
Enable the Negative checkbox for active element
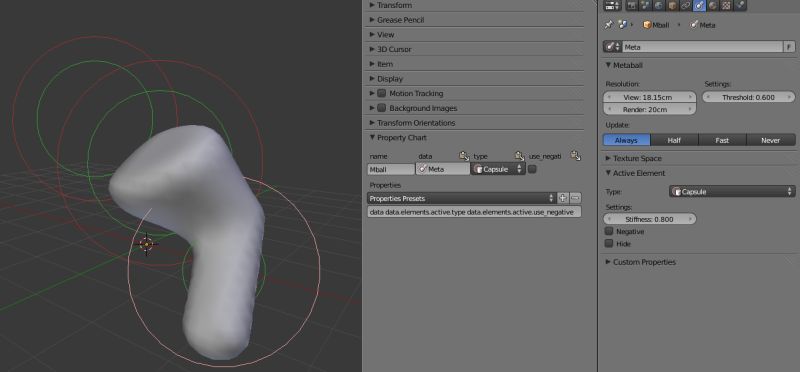pyautogui.click(x=608, y=231)
